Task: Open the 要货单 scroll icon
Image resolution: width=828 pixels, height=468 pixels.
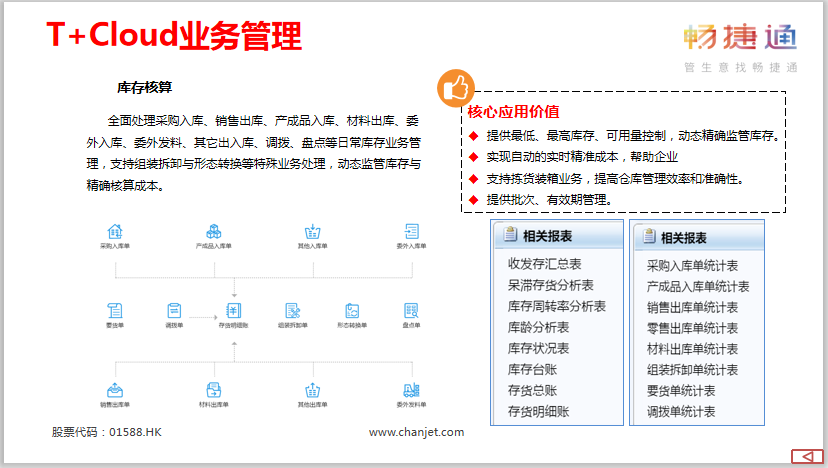Action: pos(115,311)
